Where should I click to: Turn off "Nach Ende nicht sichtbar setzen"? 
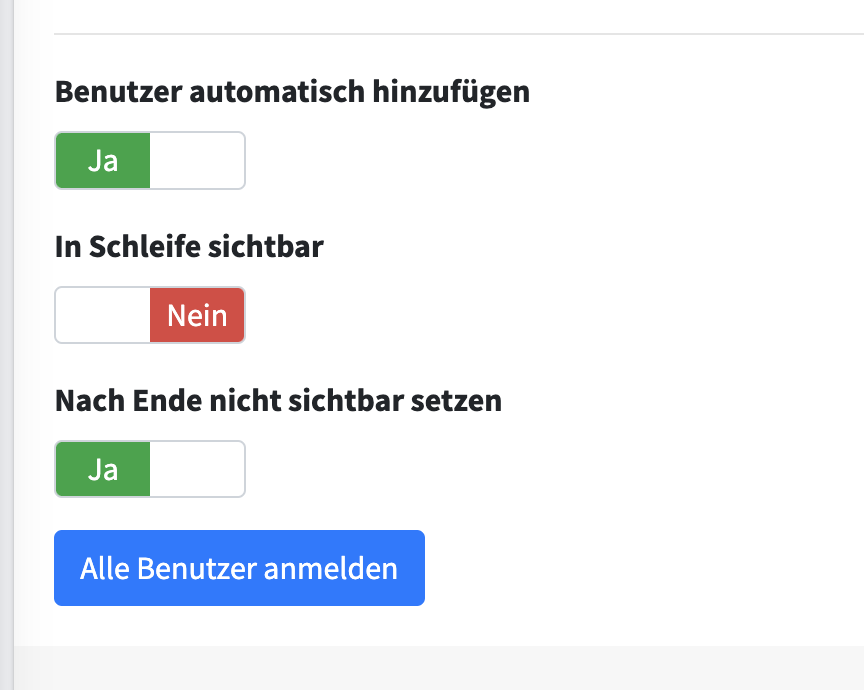click(150, 469)
